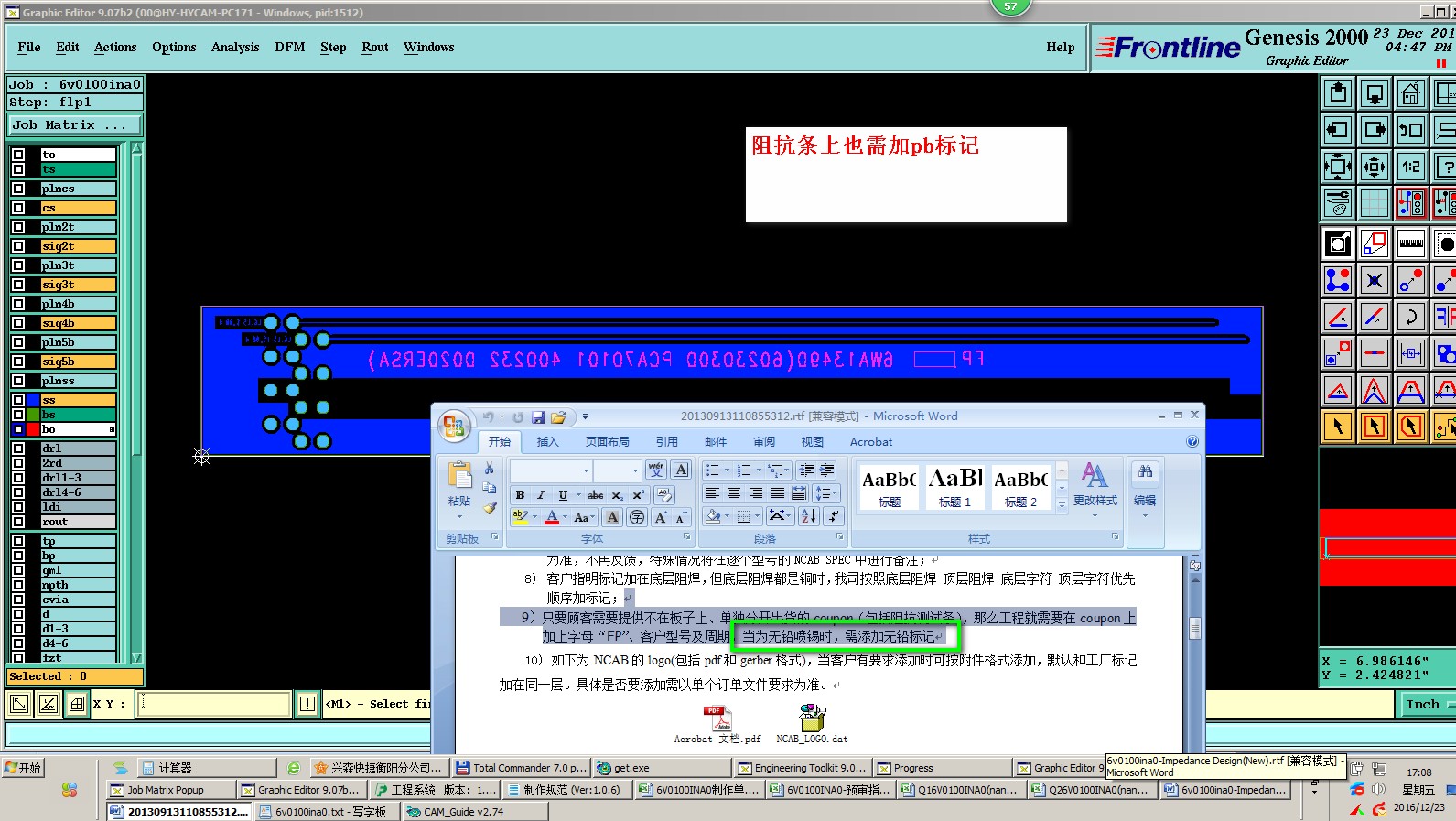Open the highlight color dropdown arrow
The height and width of the screenshot is (821, 1456).
point(534,517)
